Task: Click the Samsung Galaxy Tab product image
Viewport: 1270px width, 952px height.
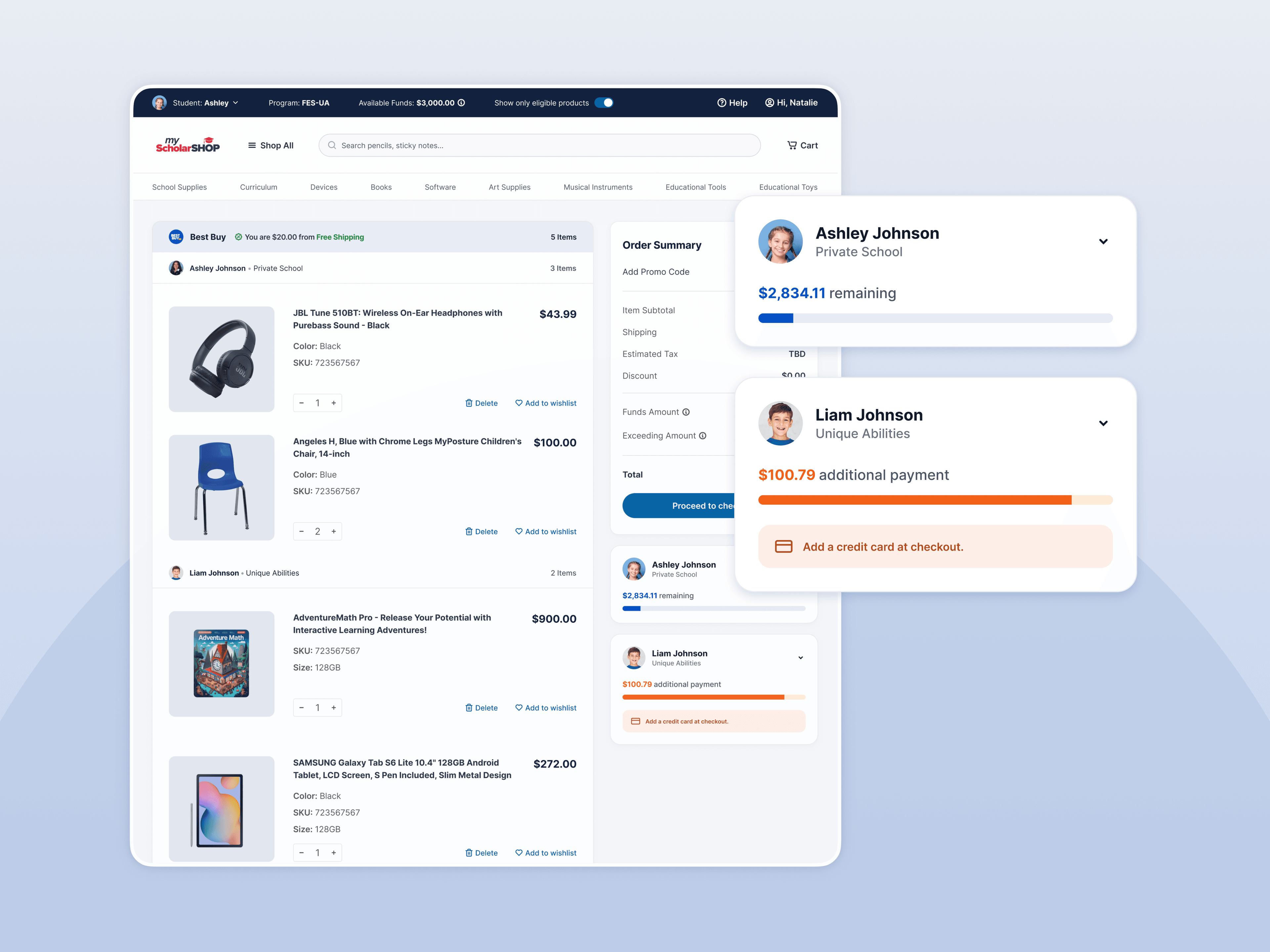Action: click(222, 809)
